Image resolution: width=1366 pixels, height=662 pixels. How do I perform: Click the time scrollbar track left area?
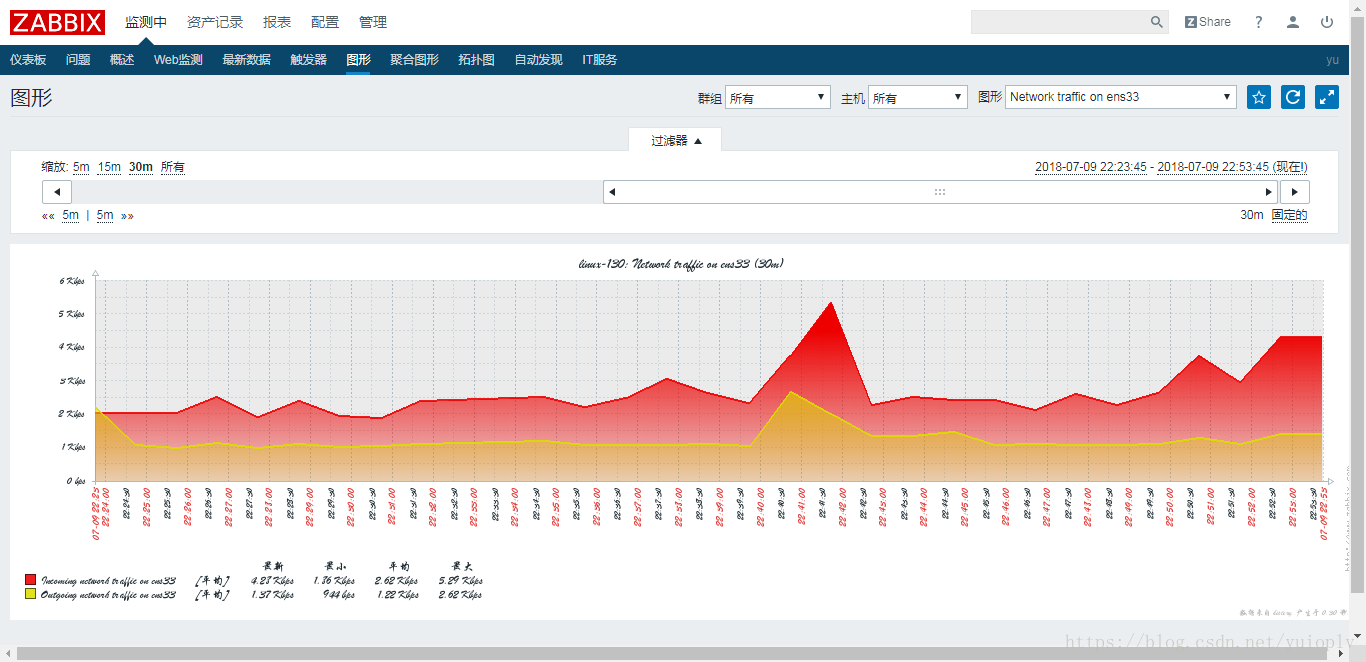(x=337, y=192)
